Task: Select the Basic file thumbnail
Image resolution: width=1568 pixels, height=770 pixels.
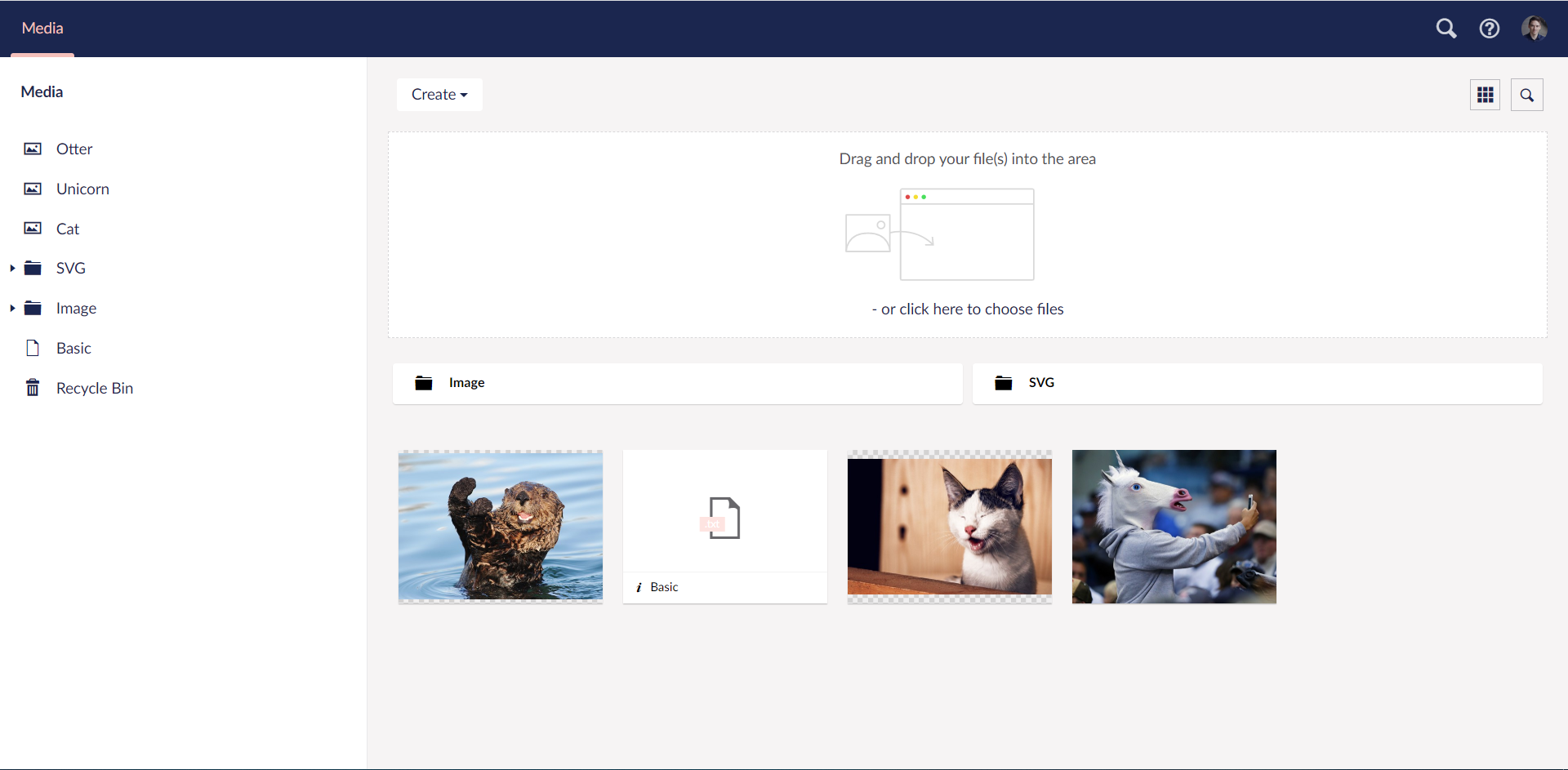Action: (725, 527)
